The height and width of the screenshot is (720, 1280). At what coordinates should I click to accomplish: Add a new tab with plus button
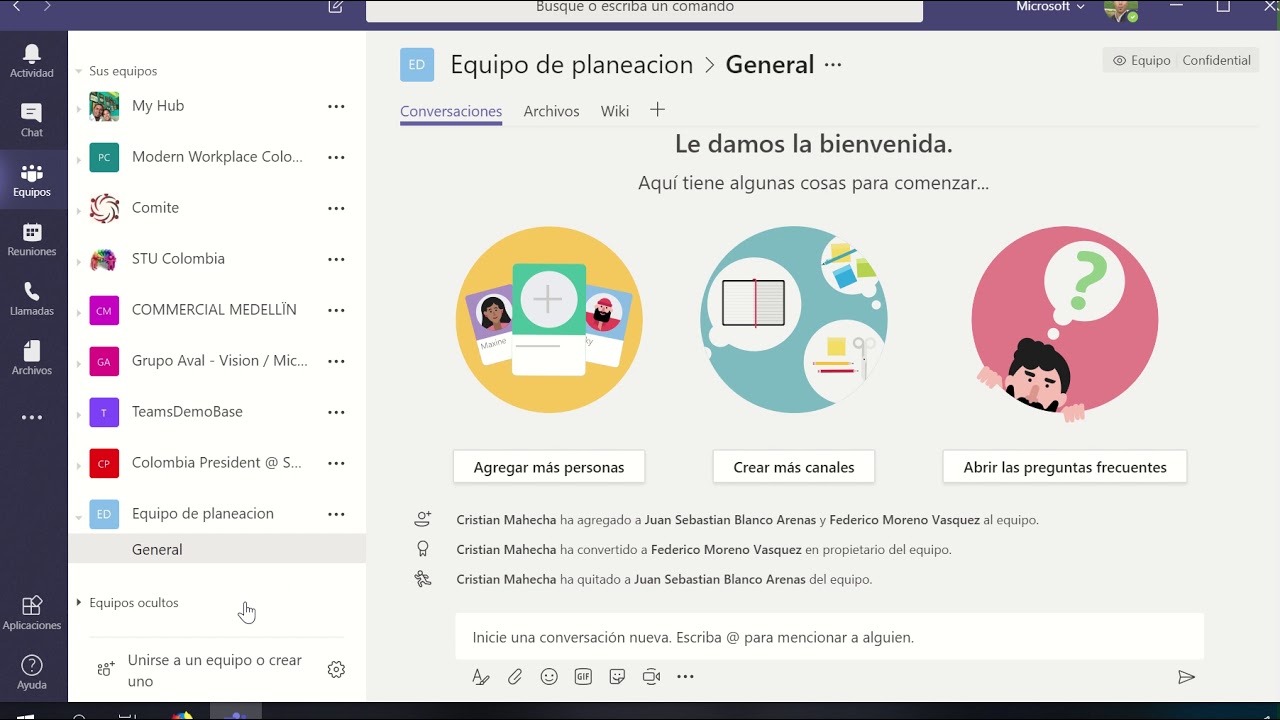point(657,110)
